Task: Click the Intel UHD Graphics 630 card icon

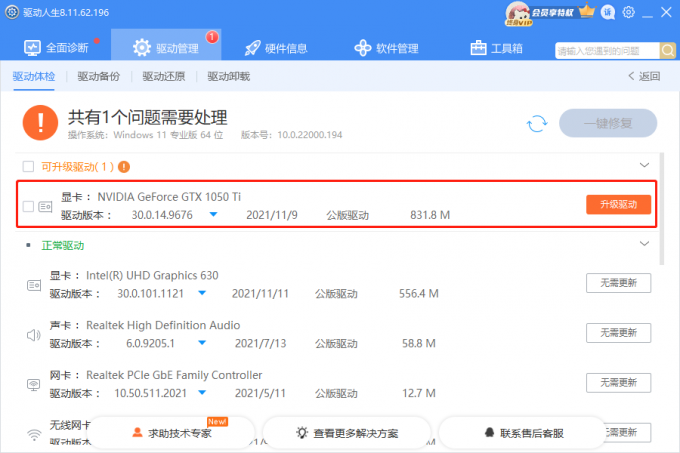Action: tap(34, 285)
